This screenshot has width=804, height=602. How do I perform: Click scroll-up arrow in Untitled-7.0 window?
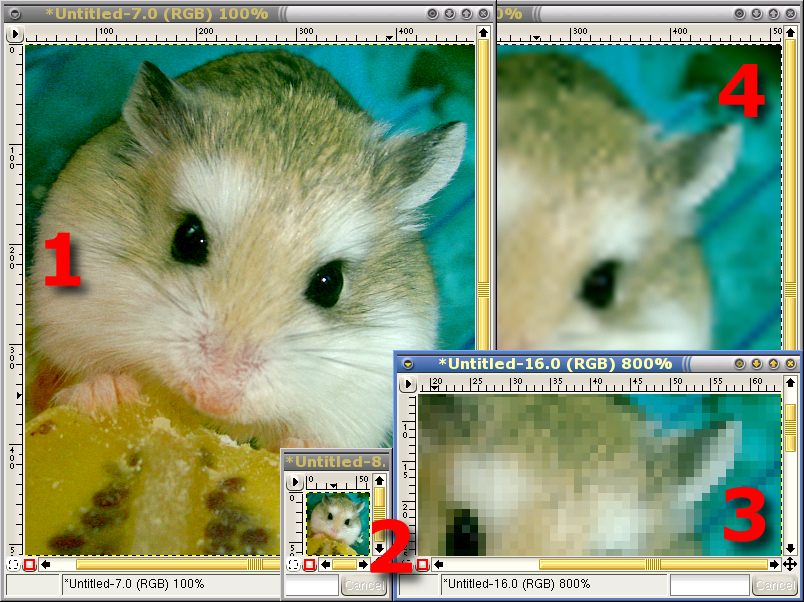coord(483,33)
